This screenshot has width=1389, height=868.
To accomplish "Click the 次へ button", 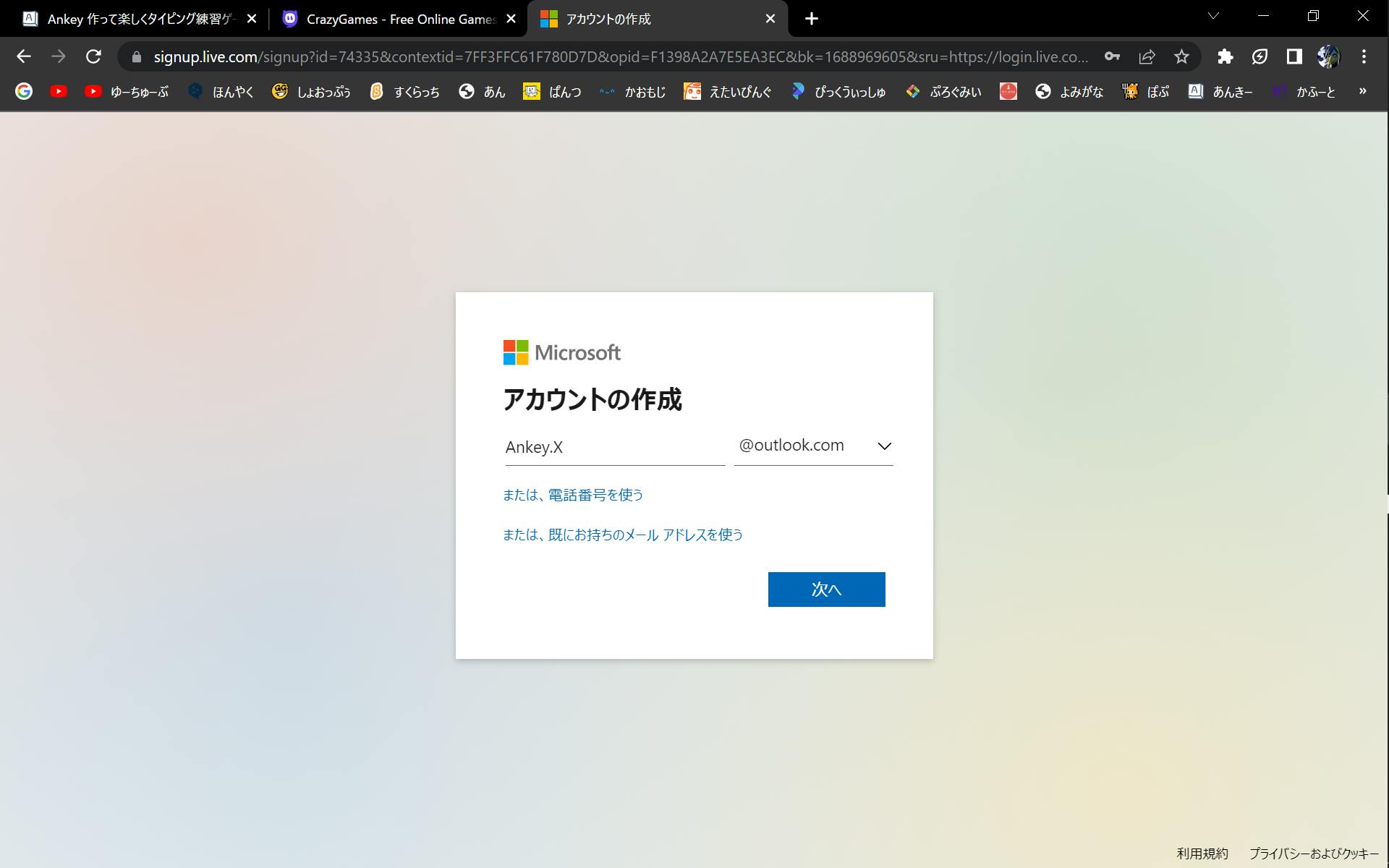I will click(x=826, y=590).
